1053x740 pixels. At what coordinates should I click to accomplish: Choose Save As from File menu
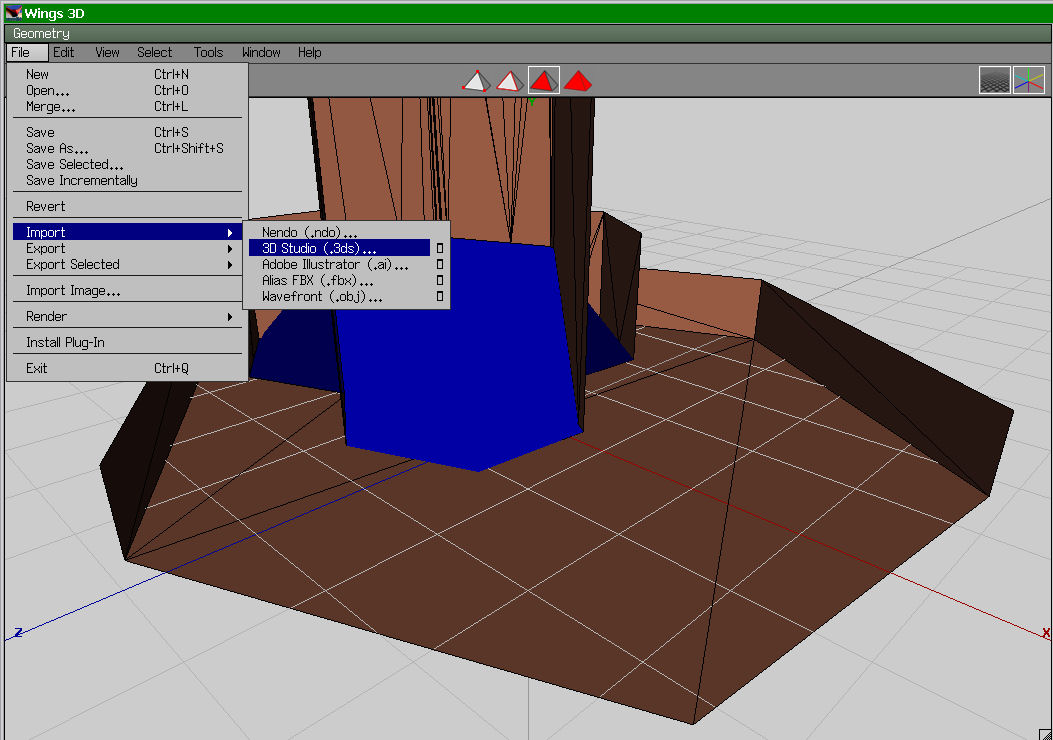(57, 149)
